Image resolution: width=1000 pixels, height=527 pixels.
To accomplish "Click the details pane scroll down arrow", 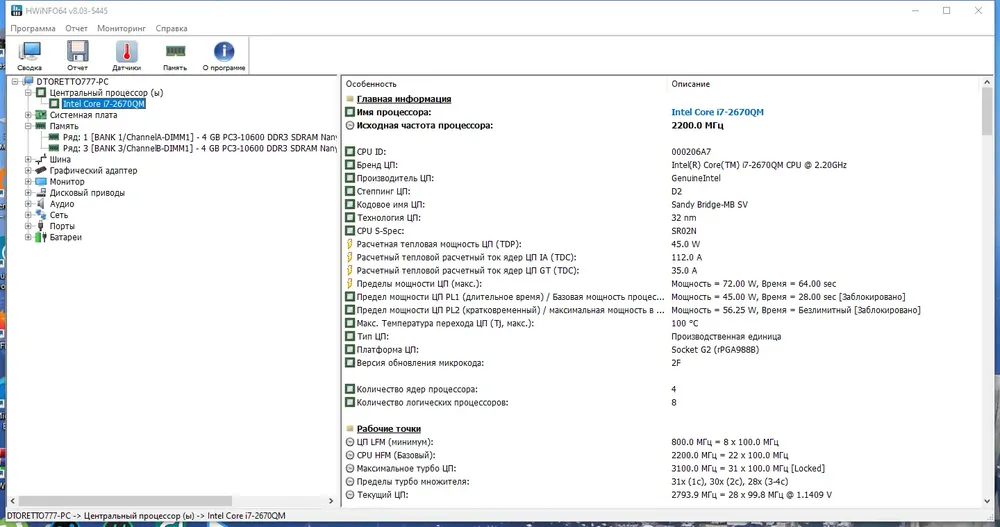I will click(987, 501).
